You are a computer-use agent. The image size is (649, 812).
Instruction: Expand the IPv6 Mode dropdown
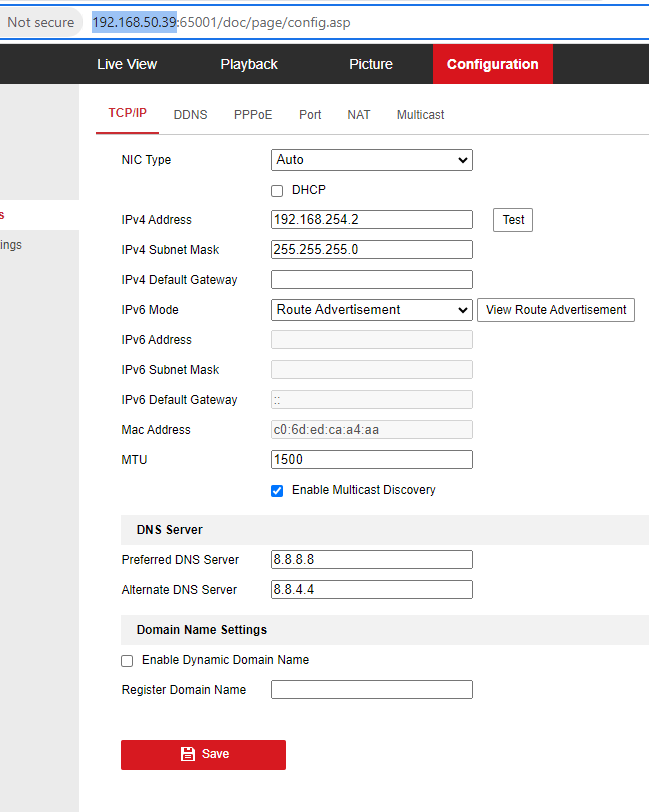[x=371, y=310]
